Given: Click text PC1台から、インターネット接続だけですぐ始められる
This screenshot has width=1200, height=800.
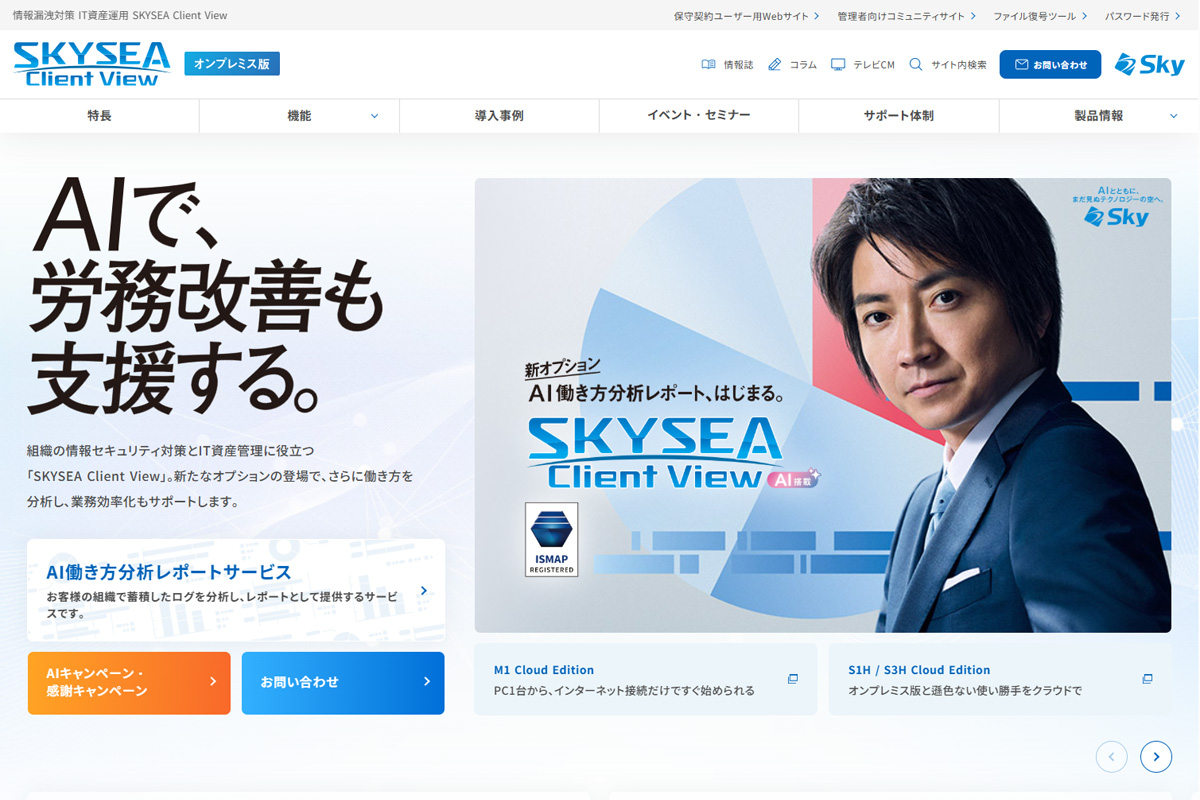Looking at the screenshot, I should click(x=624, y=691).
